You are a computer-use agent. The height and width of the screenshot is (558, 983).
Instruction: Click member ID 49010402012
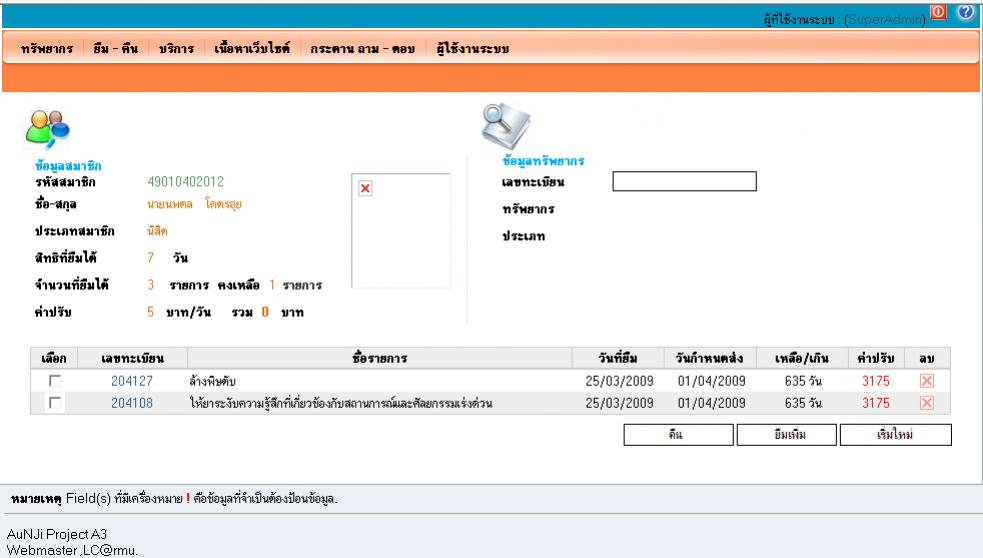(186, 181)
